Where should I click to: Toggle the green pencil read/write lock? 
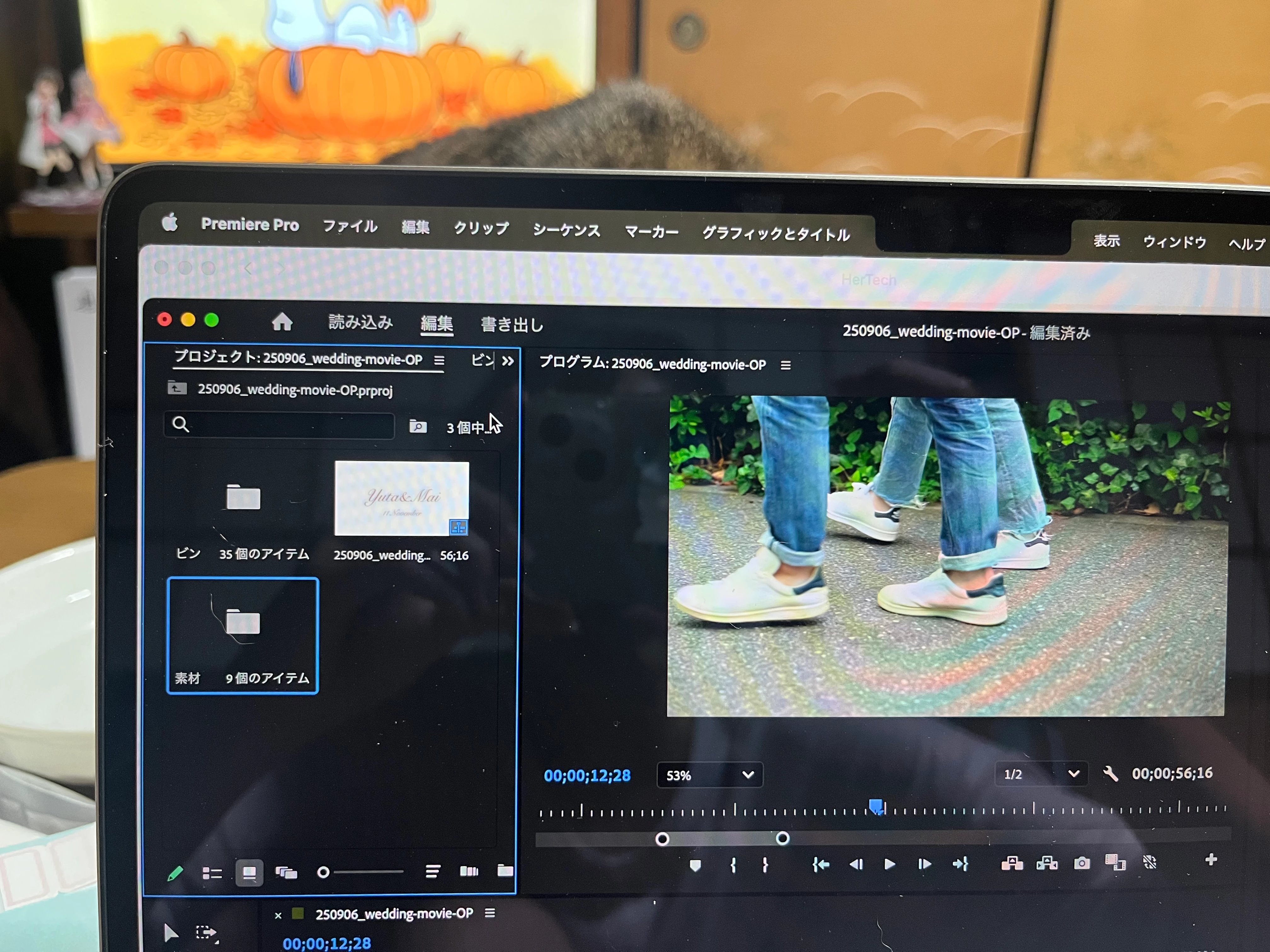pyautogui.click(x=175, y=873)
